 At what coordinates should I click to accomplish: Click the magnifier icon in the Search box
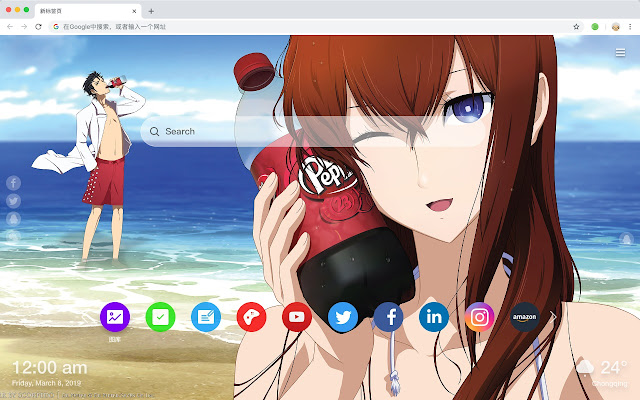click(154, 131)
